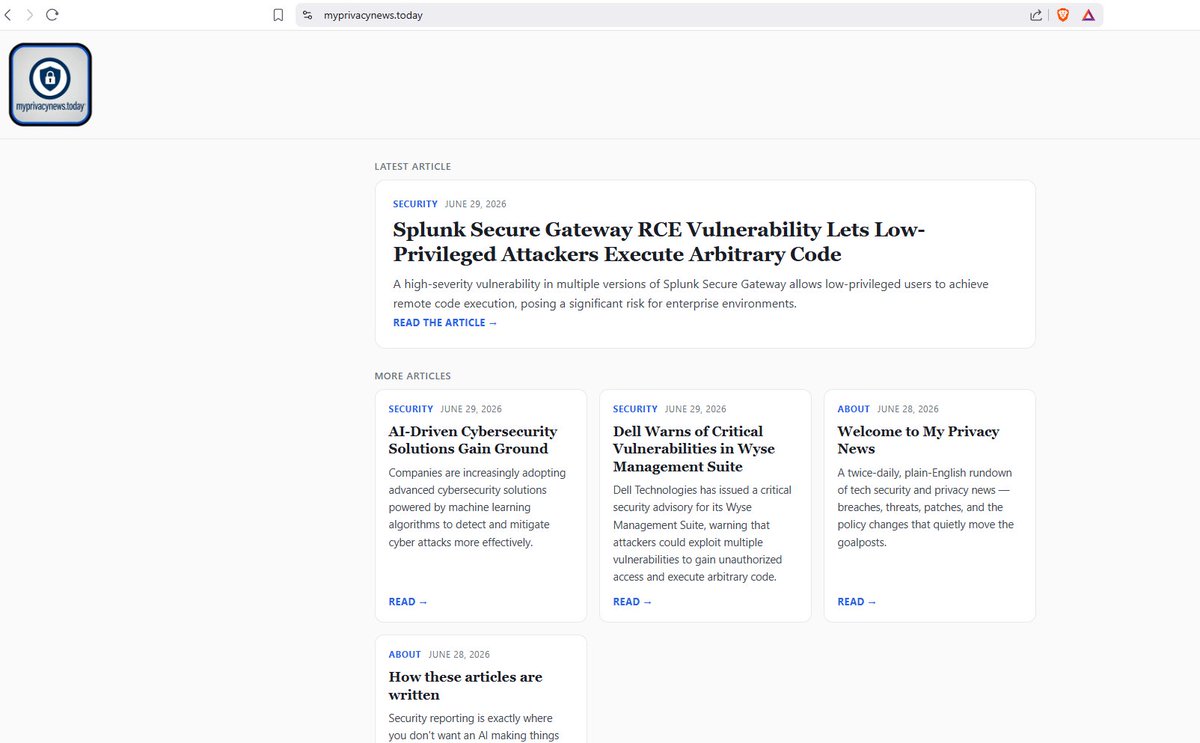Viewport: 1200px width, 743px height.
Task: Go forward with the browser forward arrow
Action: pos(30,15)
